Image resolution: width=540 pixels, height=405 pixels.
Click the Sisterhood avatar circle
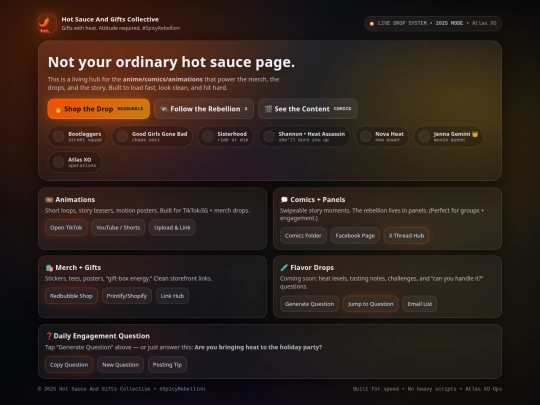click(x=208, y=136)
